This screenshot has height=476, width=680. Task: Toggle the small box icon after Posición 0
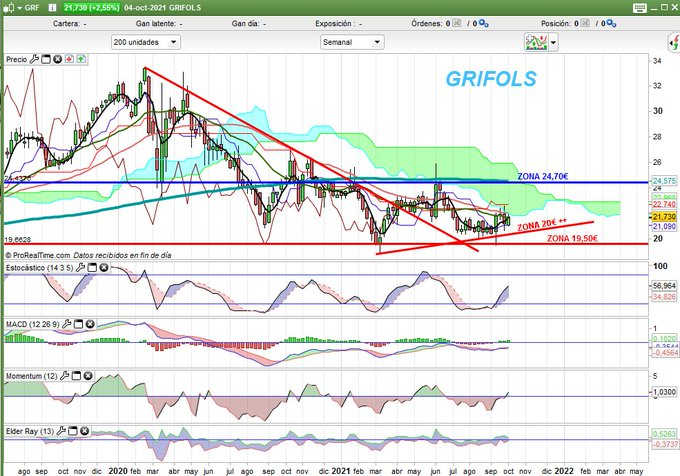(585, 23)
